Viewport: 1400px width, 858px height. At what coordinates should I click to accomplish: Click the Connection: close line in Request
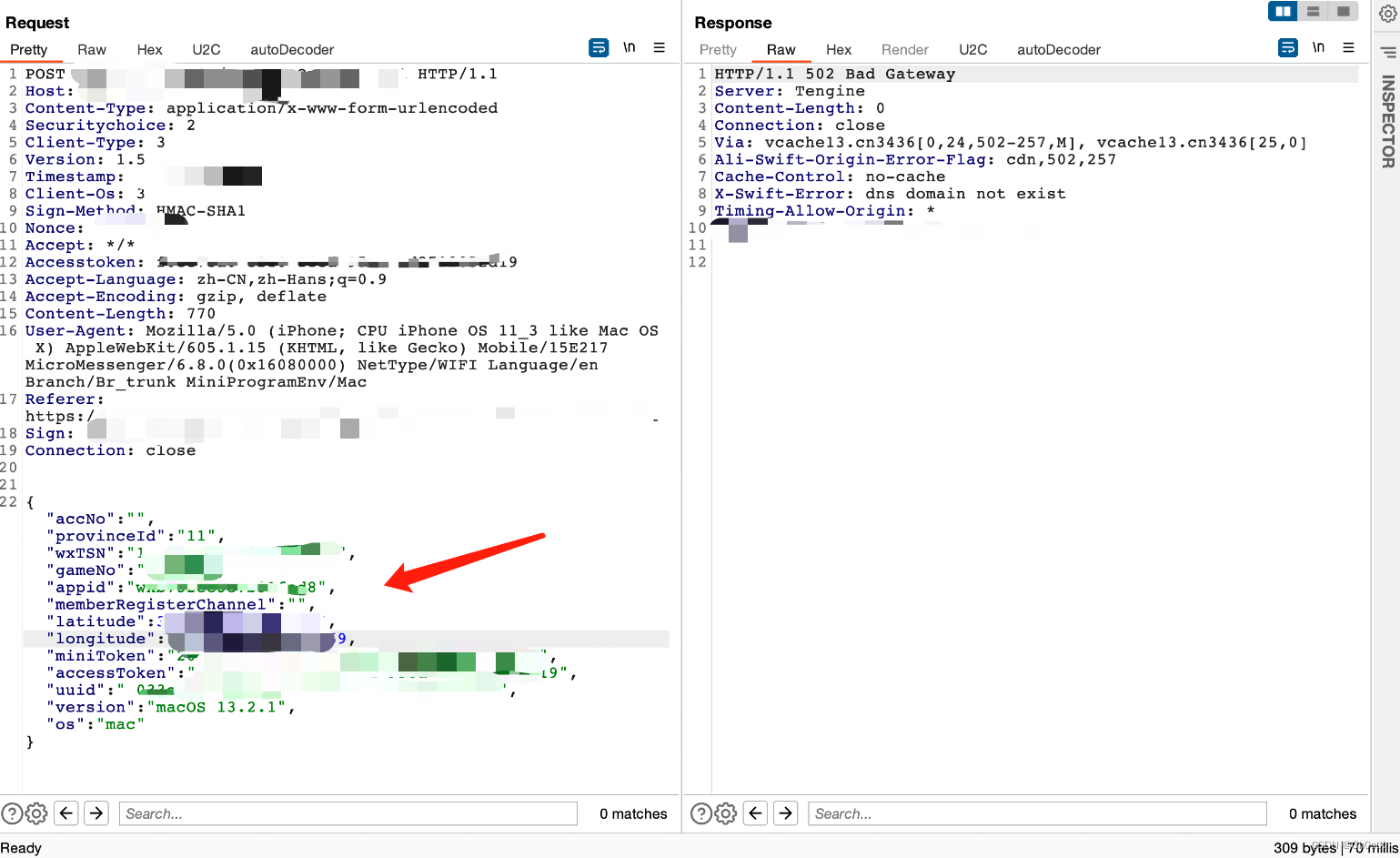tap(110, 450)
